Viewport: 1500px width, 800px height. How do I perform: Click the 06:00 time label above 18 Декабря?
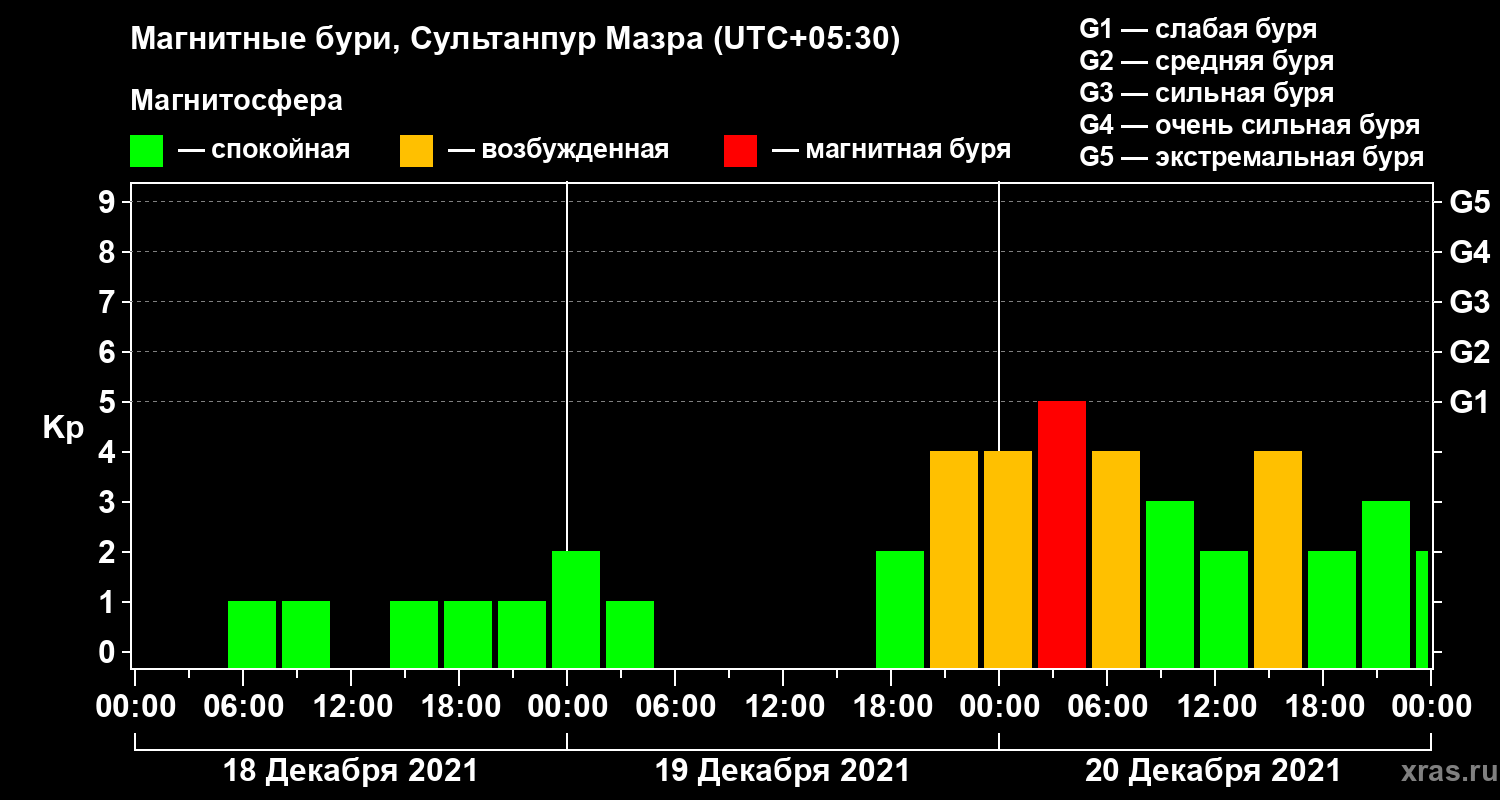[x=243, y=707]
